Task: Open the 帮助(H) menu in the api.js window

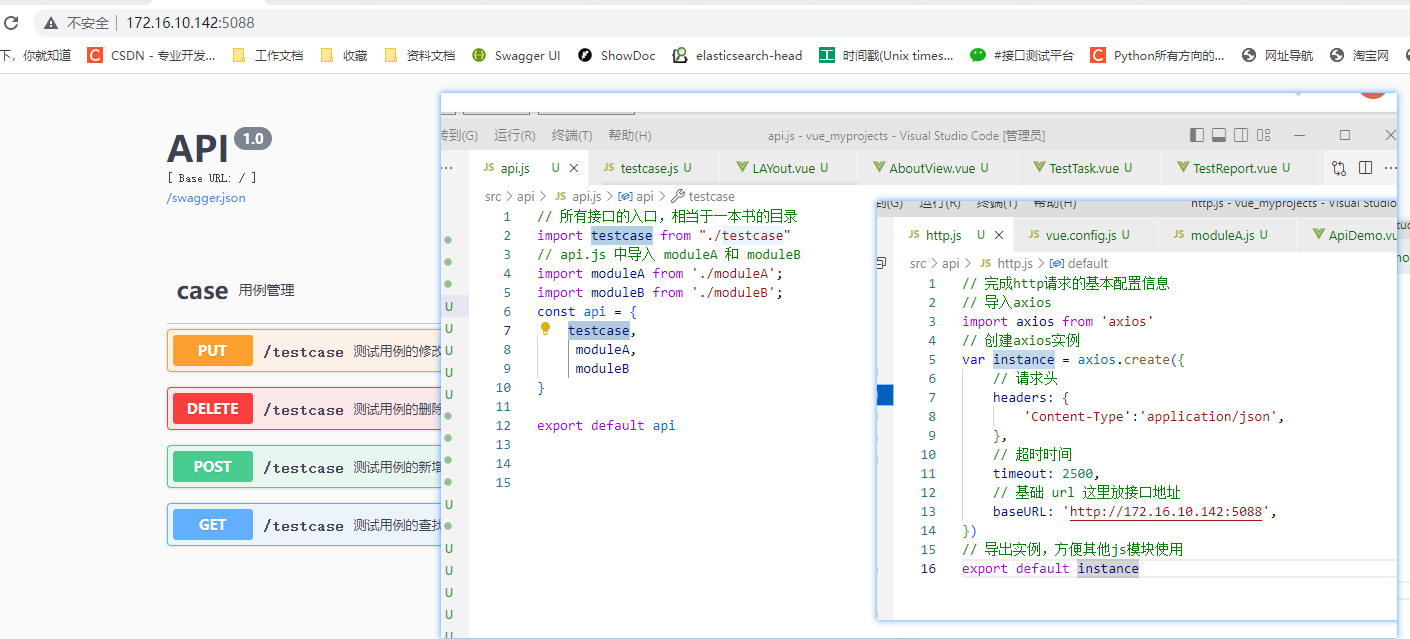Action: click(630, 135)
